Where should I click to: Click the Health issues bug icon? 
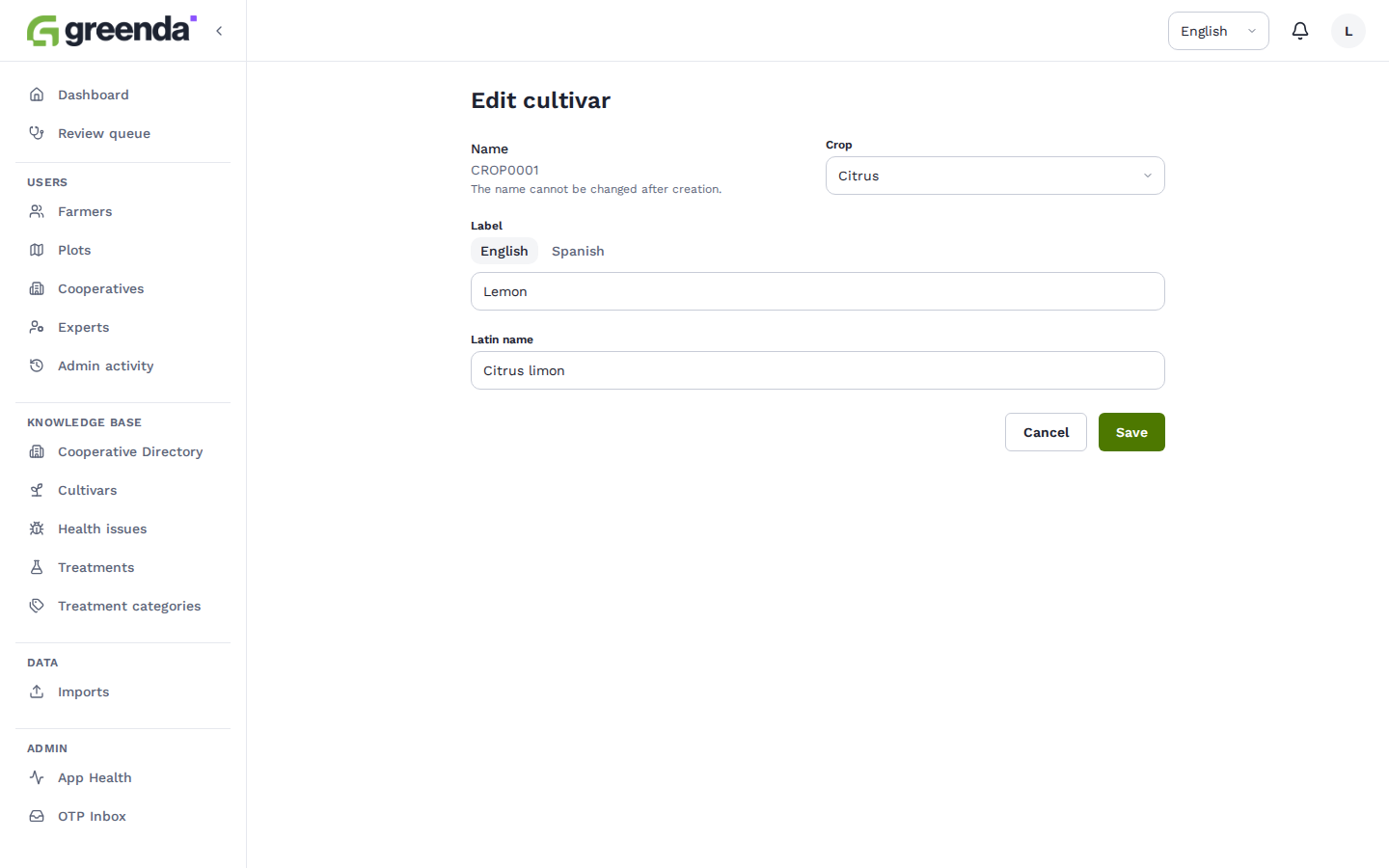click(37, 529)
